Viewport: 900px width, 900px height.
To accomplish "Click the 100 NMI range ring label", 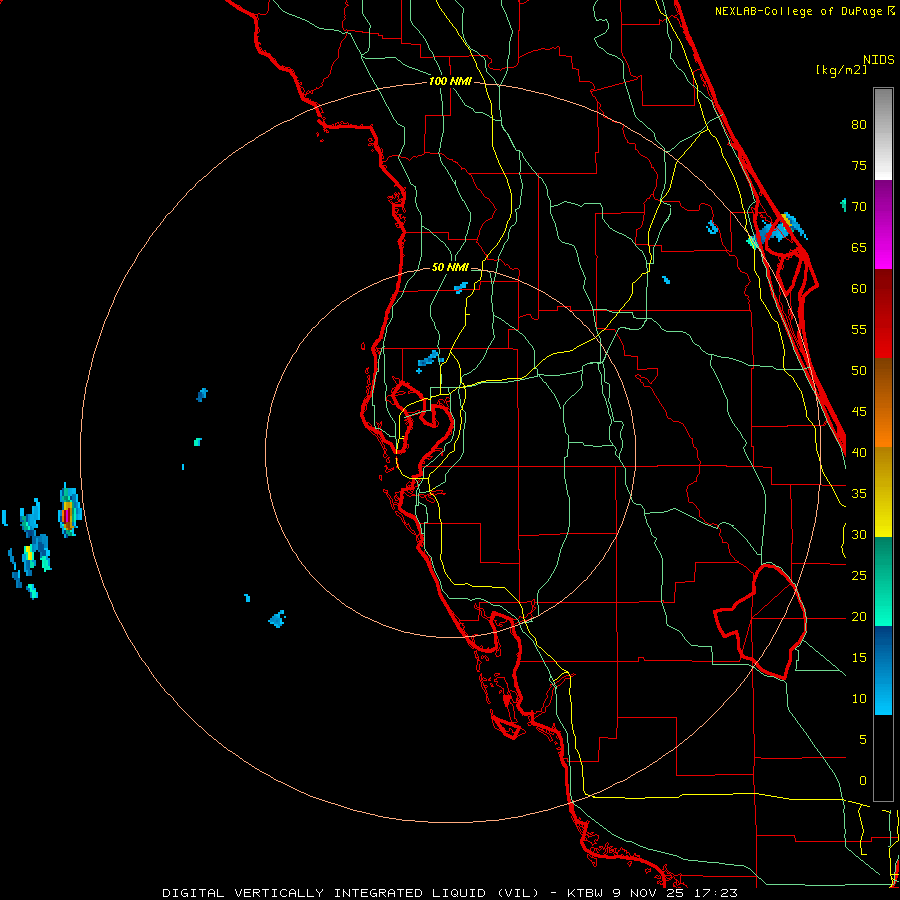I will (450, 81).
